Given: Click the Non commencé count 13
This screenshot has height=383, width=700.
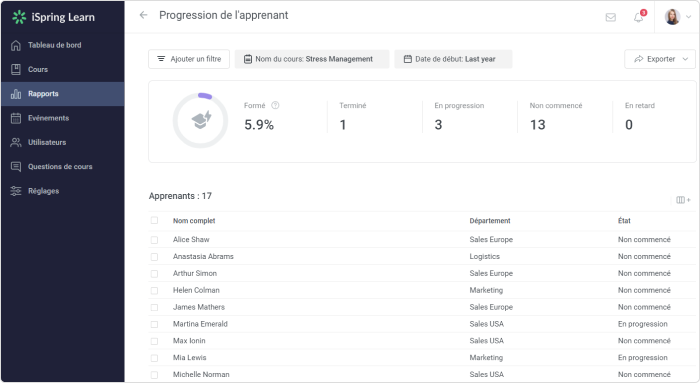Looking at the screenshot, I should point(538,125).
